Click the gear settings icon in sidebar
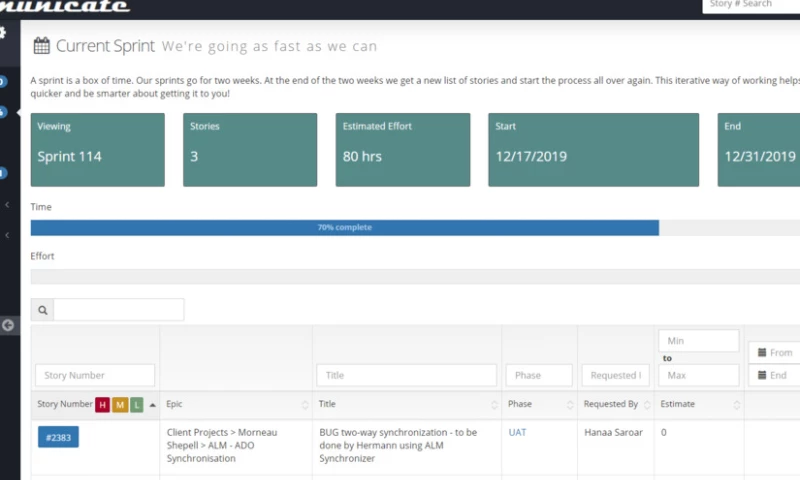This screenshot has width=800, height=480. tap(3, 33)
